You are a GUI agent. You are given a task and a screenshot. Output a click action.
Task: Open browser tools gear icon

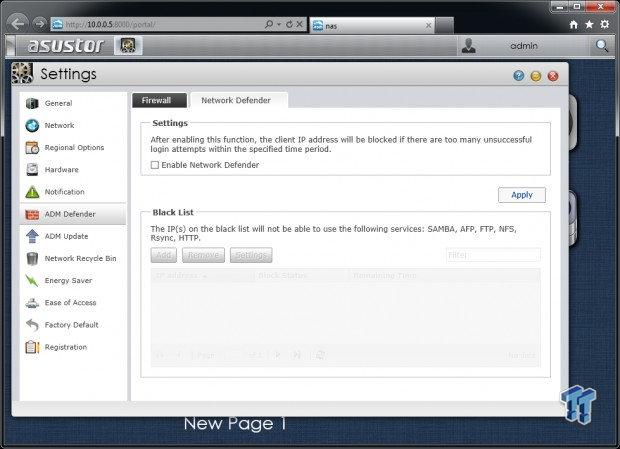click(x=605, y=24)
